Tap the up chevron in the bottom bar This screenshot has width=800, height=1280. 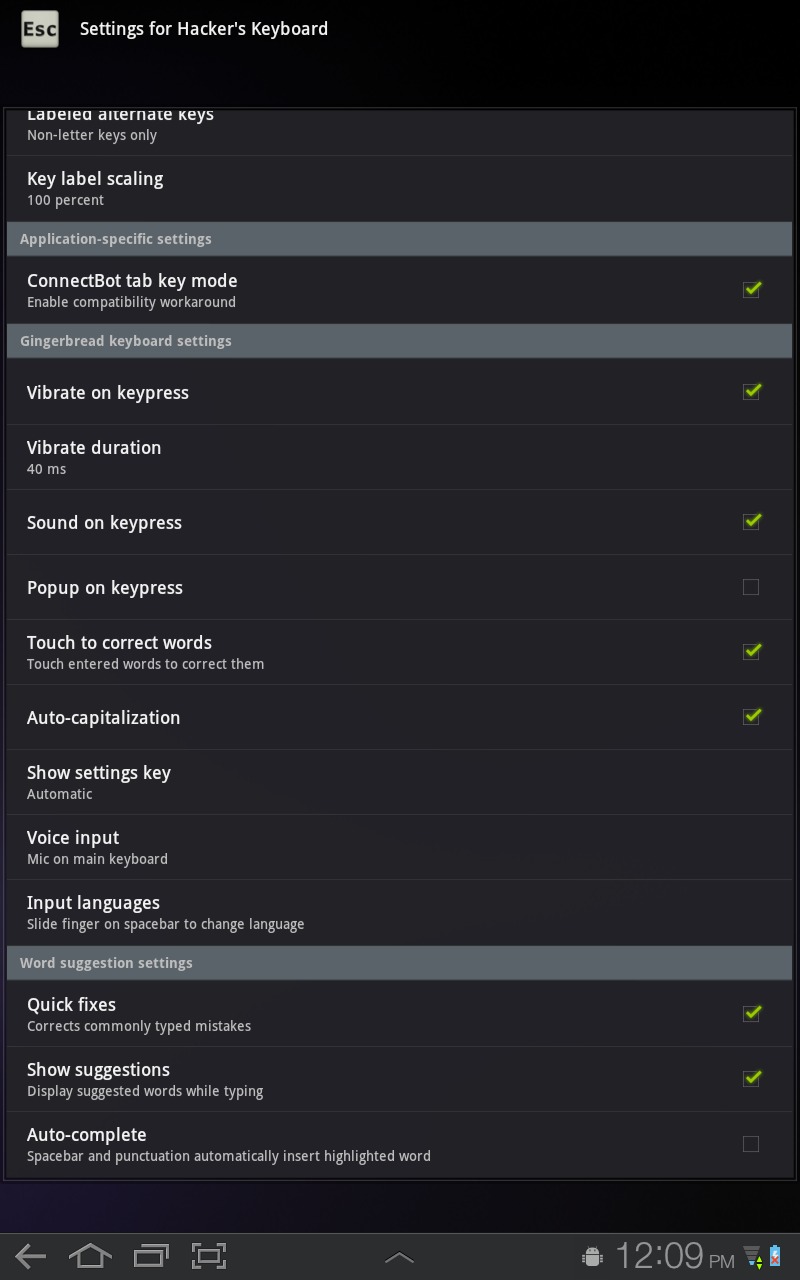(399, 1257)
